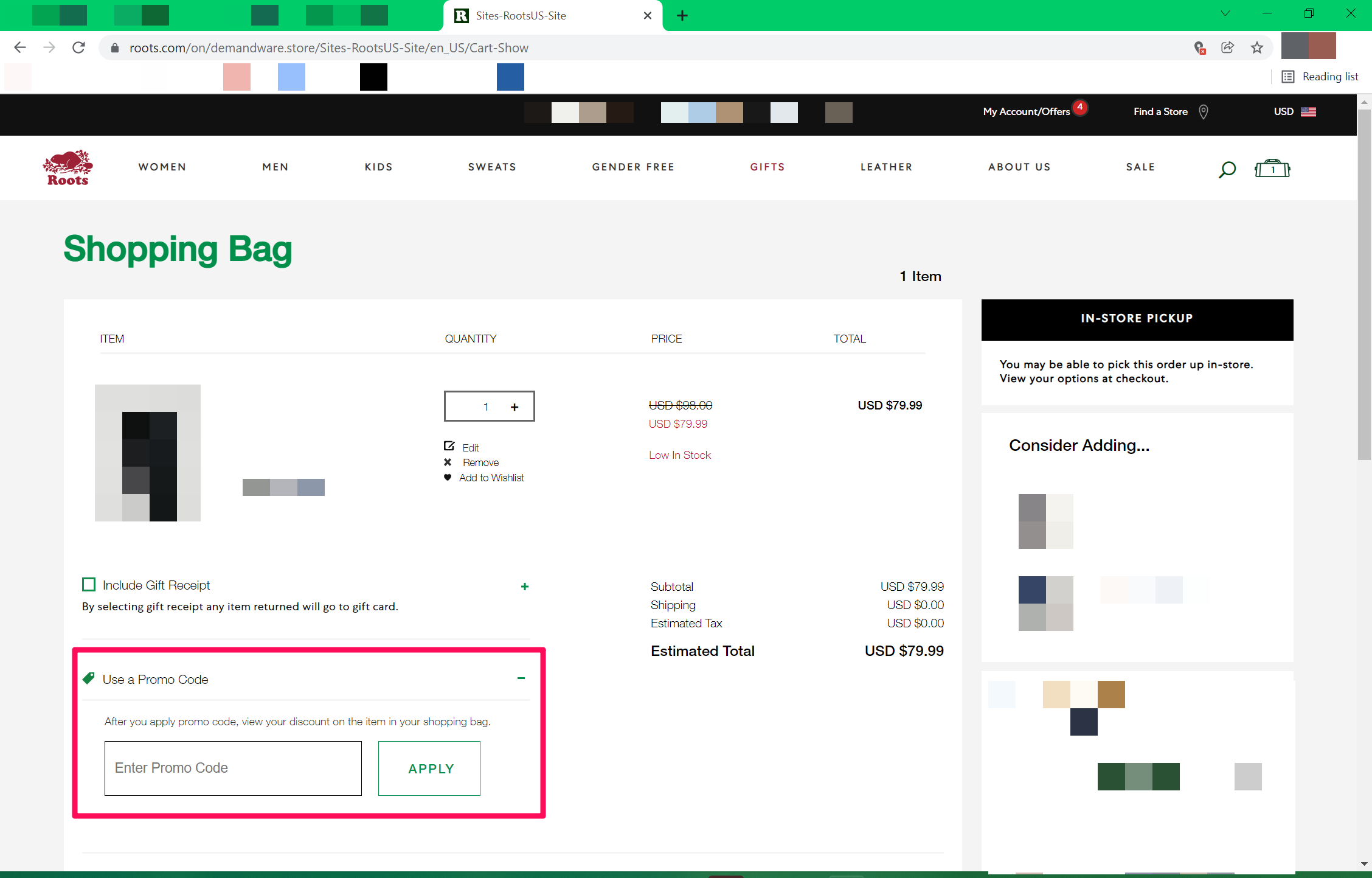
Task: Open the KIDS menu
Action: [378, 167]
